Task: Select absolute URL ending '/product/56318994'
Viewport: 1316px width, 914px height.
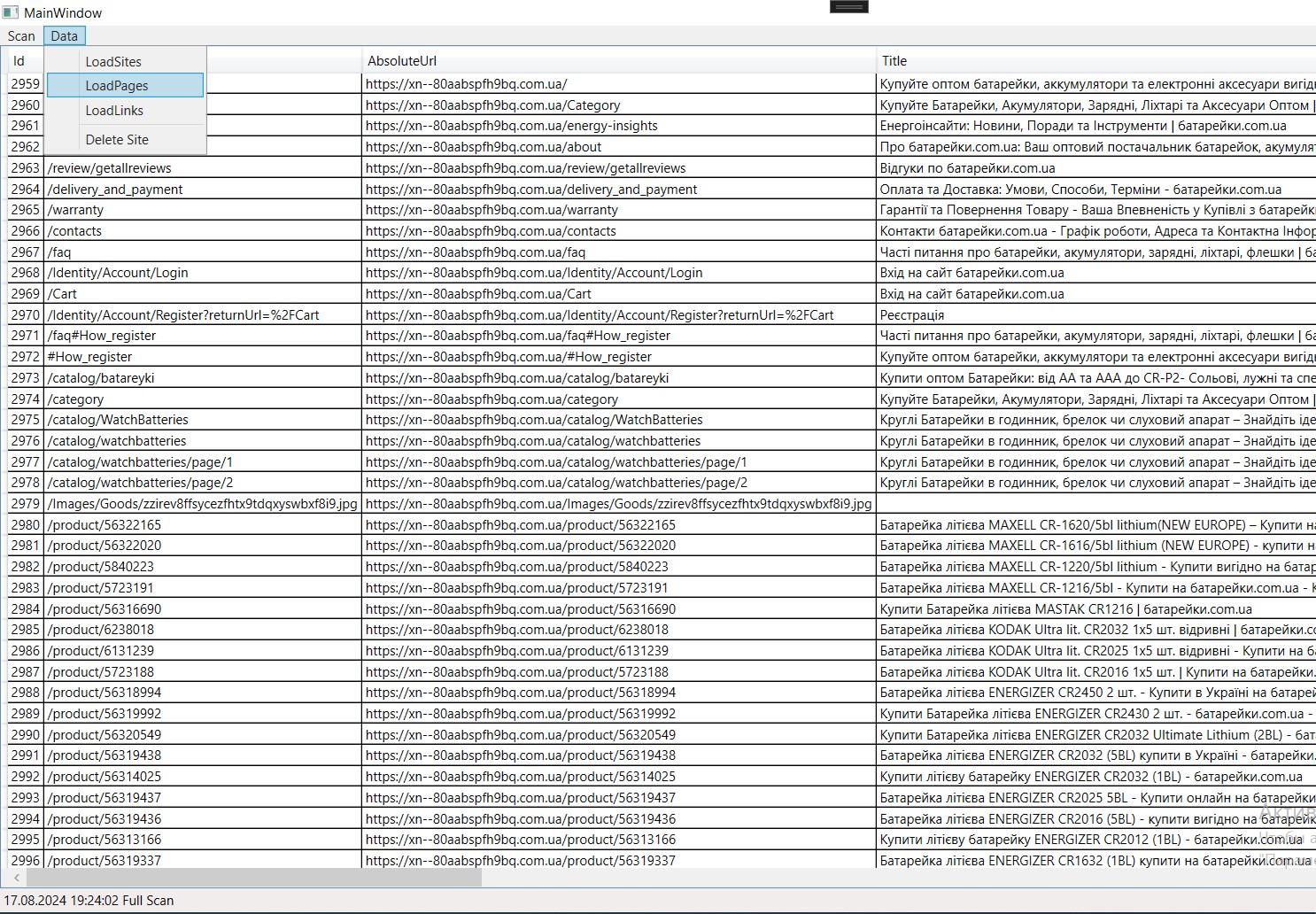Action: 618,693
